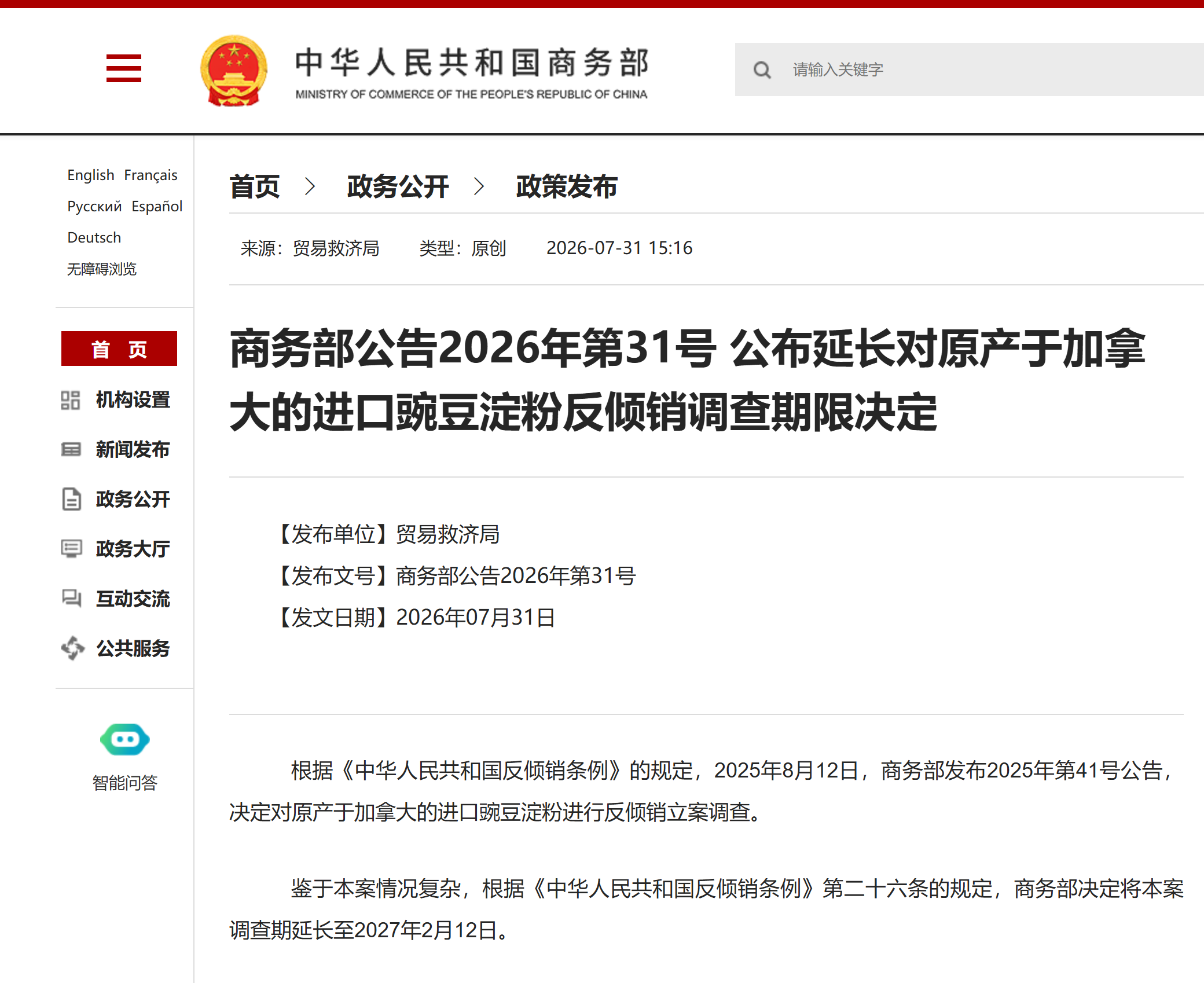This screenshot has height=983, width=1204.
Task: Click the 智能问答 label
Action: [x=125, y=783]
